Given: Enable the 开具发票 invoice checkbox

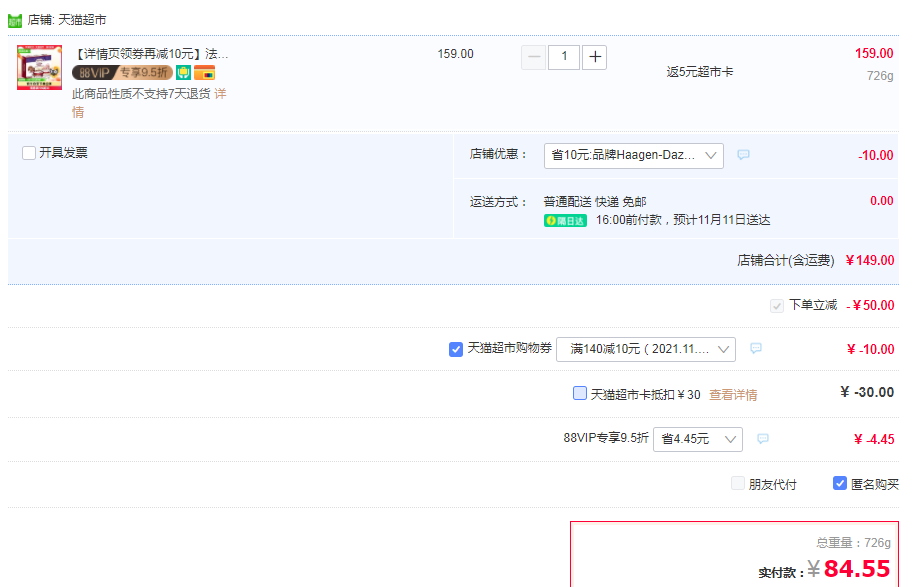Looking at the screenshot, I should click(29, 153).
